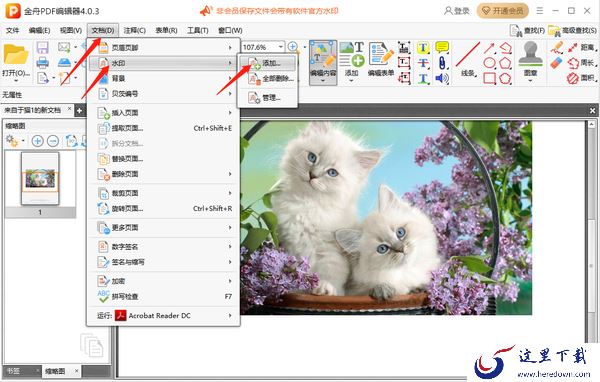
Task: Click the Email envelope icon
Action: click(64, 47)
